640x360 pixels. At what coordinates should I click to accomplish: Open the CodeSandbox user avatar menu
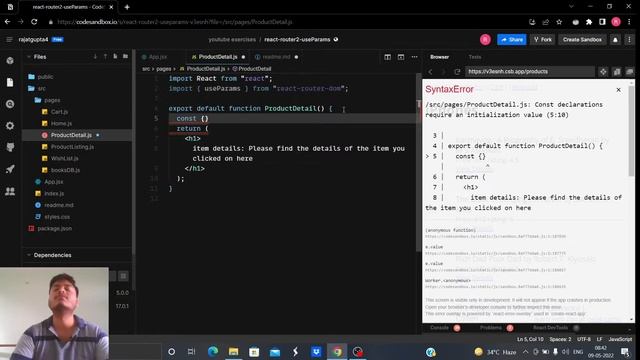click(x=485, y=40)
